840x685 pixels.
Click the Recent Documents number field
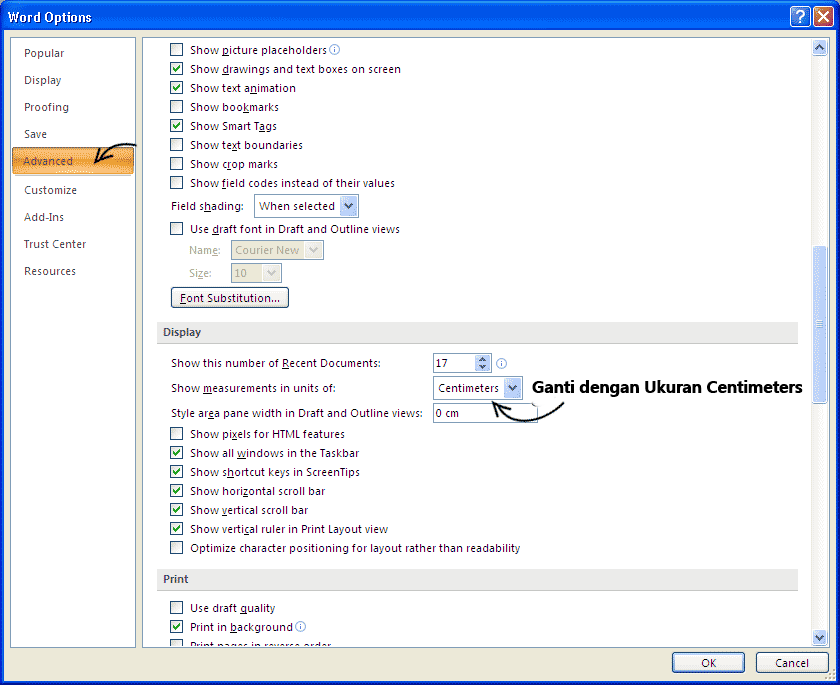point(454,363)
